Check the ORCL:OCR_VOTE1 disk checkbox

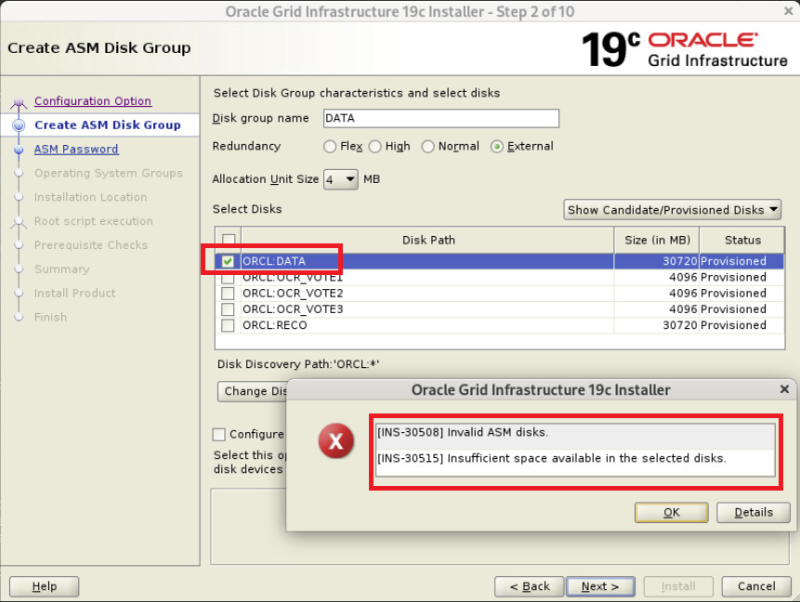coord(228,279)
